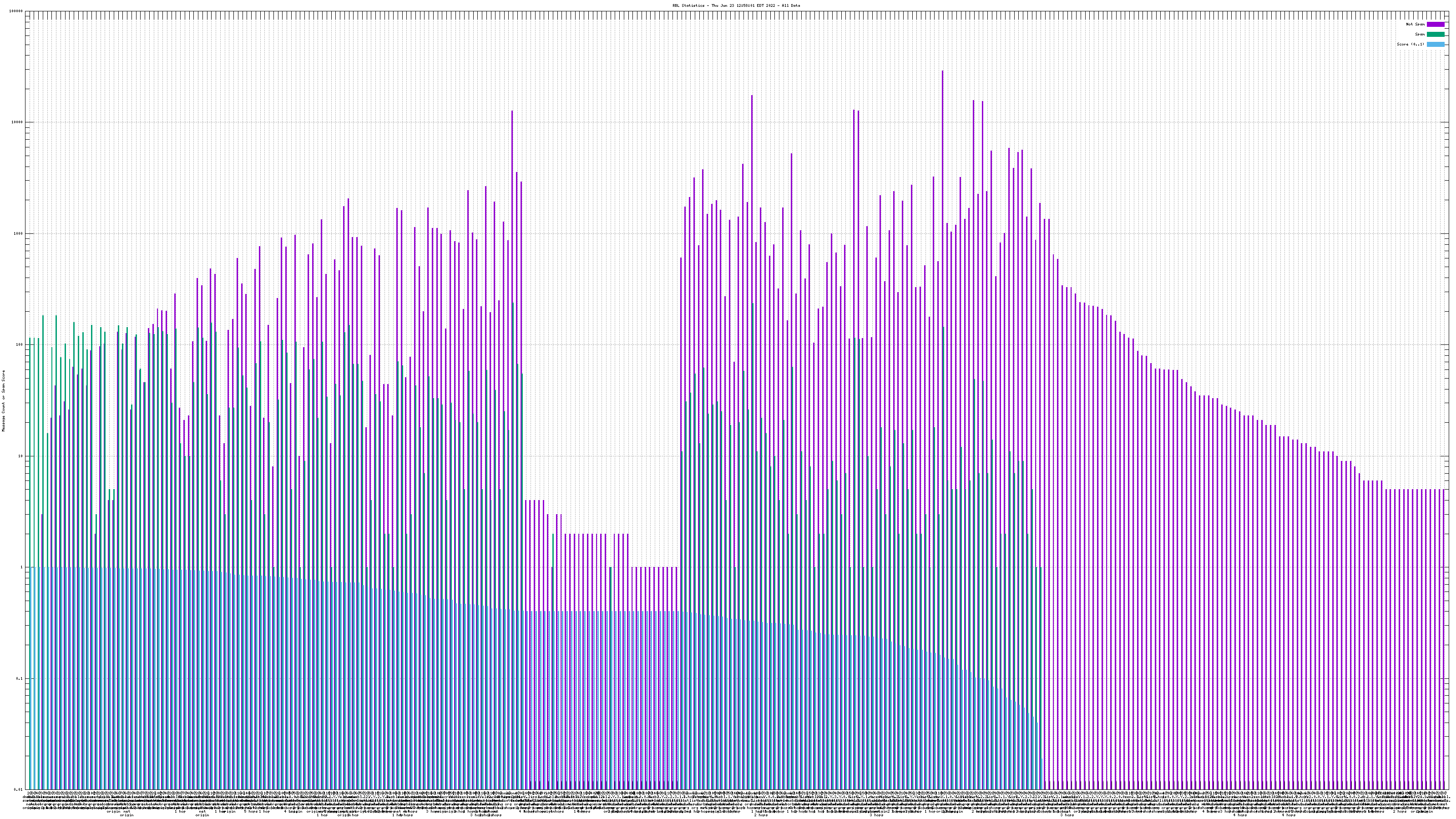This screenshot has height=819, width=1456.
Task: Click the 1 y-axis tick label
Action: tap(22, 567)
